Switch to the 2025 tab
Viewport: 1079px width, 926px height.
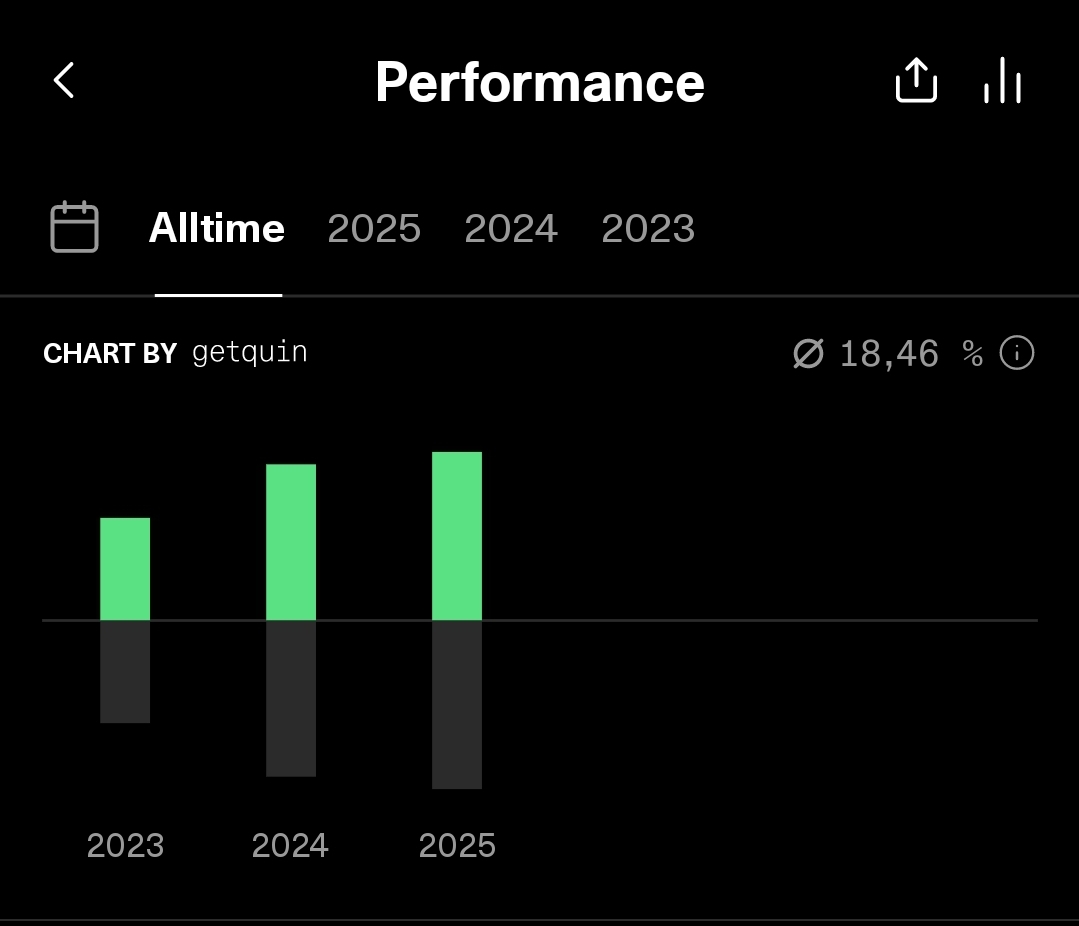(374, 229)
